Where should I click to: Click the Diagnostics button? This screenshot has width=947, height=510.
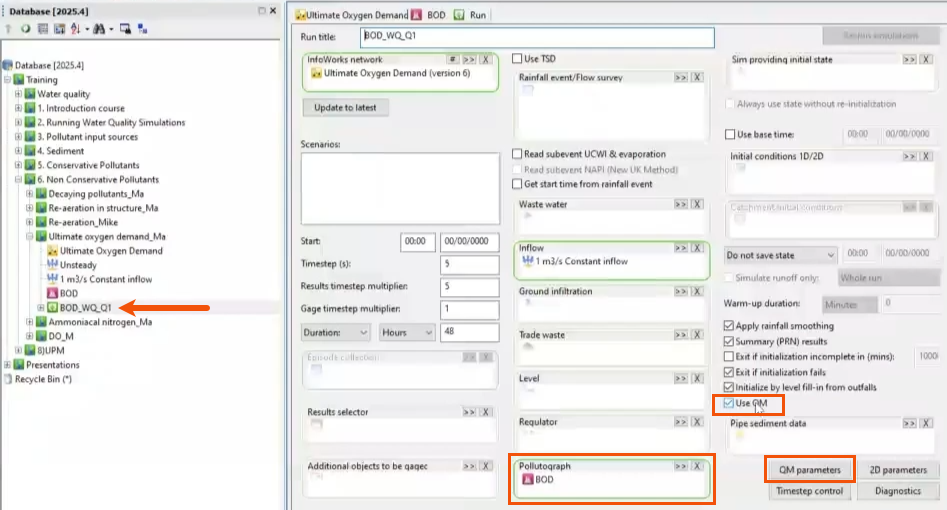[898, 491]
